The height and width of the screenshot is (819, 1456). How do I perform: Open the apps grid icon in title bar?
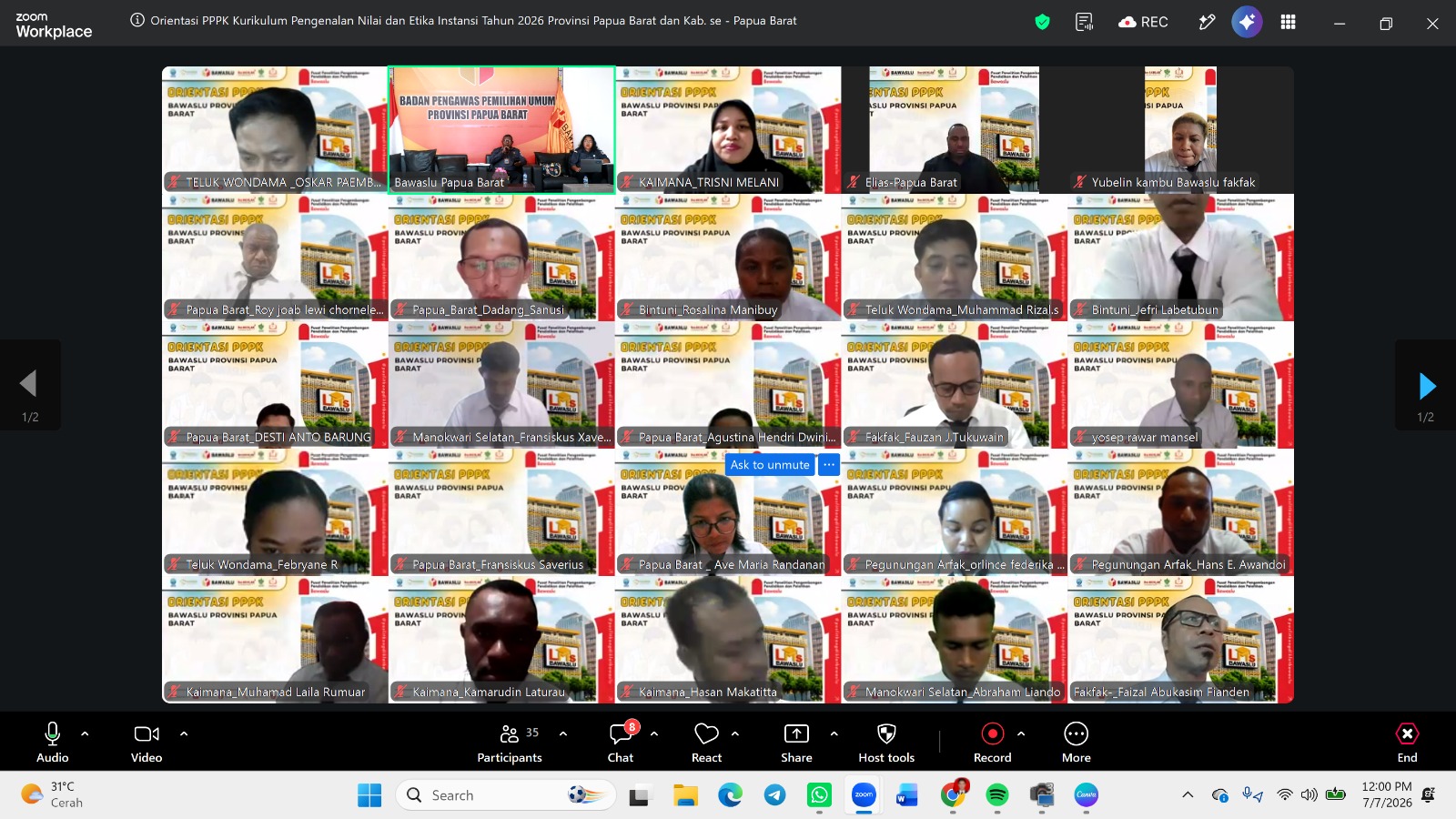point(1288,22)
